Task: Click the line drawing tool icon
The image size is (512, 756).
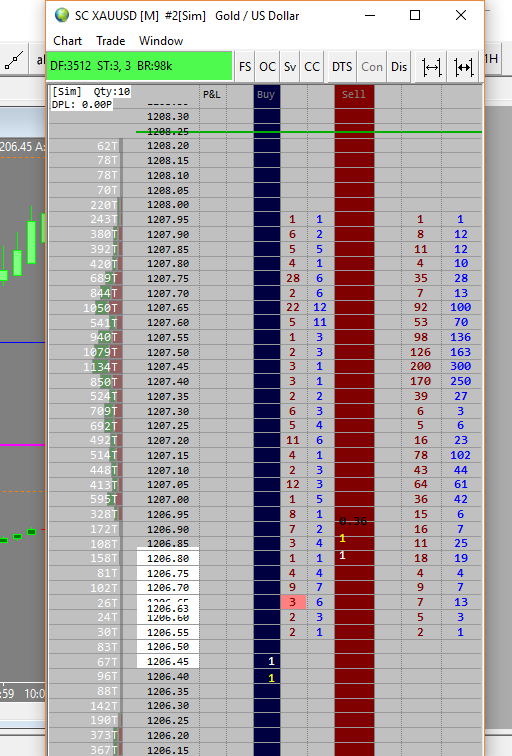Action: coord(14,61)
